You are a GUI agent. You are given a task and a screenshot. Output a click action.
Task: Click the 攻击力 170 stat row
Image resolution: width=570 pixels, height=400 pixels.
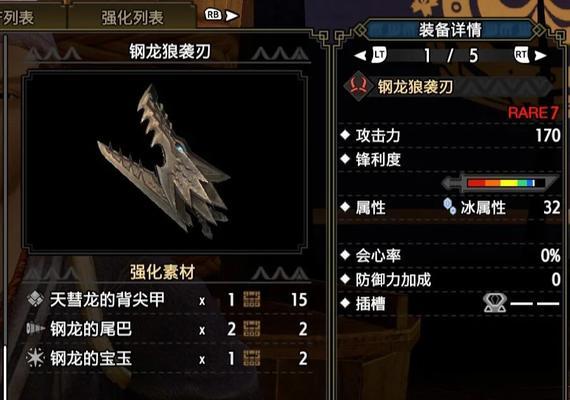point(450,135)
